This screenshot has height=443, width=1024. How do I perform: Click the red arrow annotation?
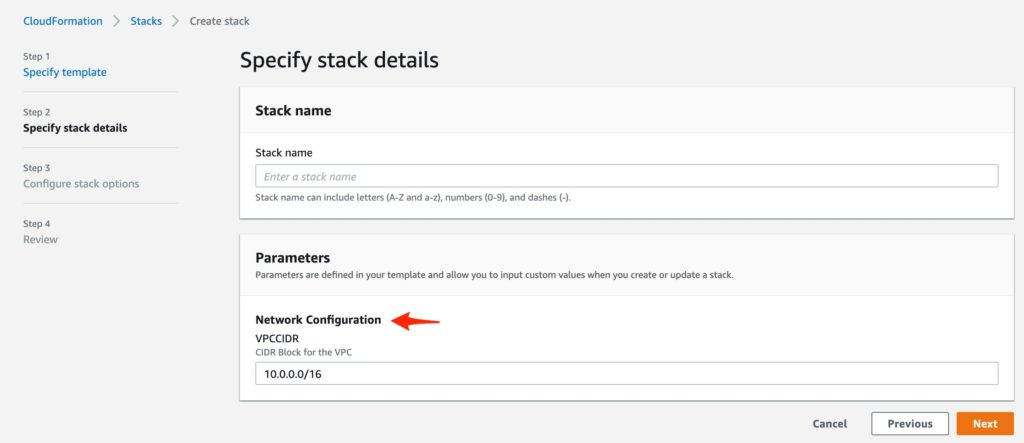(x=415, y=321)
